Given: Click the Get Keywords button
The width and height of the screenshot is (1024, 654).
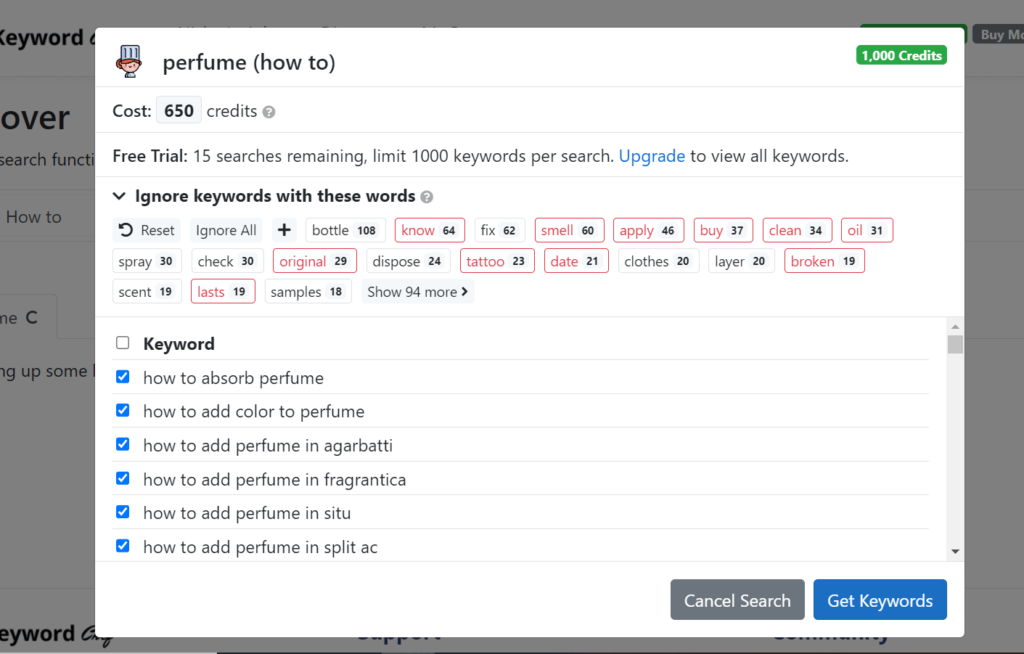Looking at the screenshot, I should point(880,600).
